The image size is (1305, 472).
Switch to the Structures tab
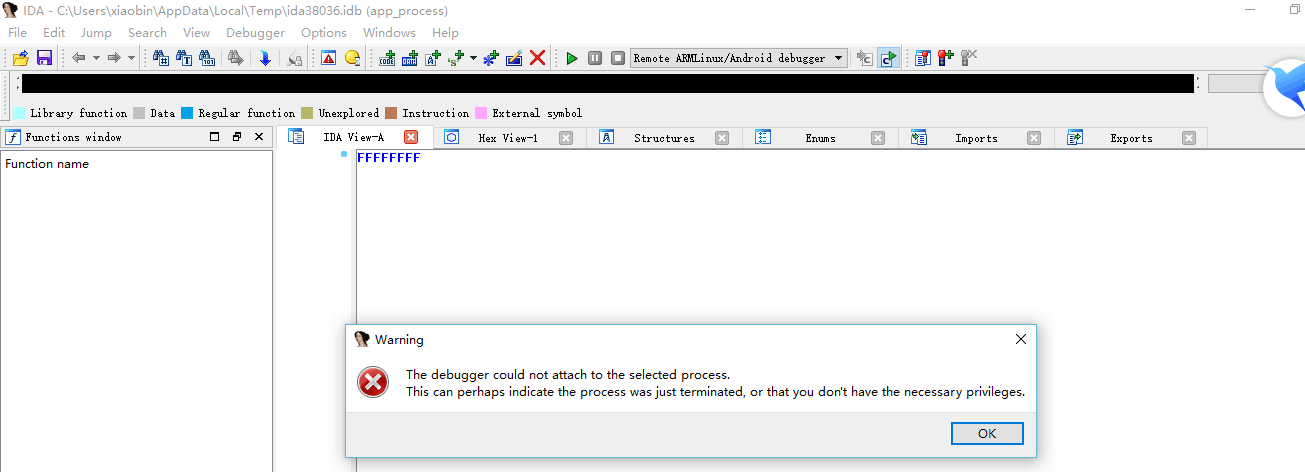664,138
